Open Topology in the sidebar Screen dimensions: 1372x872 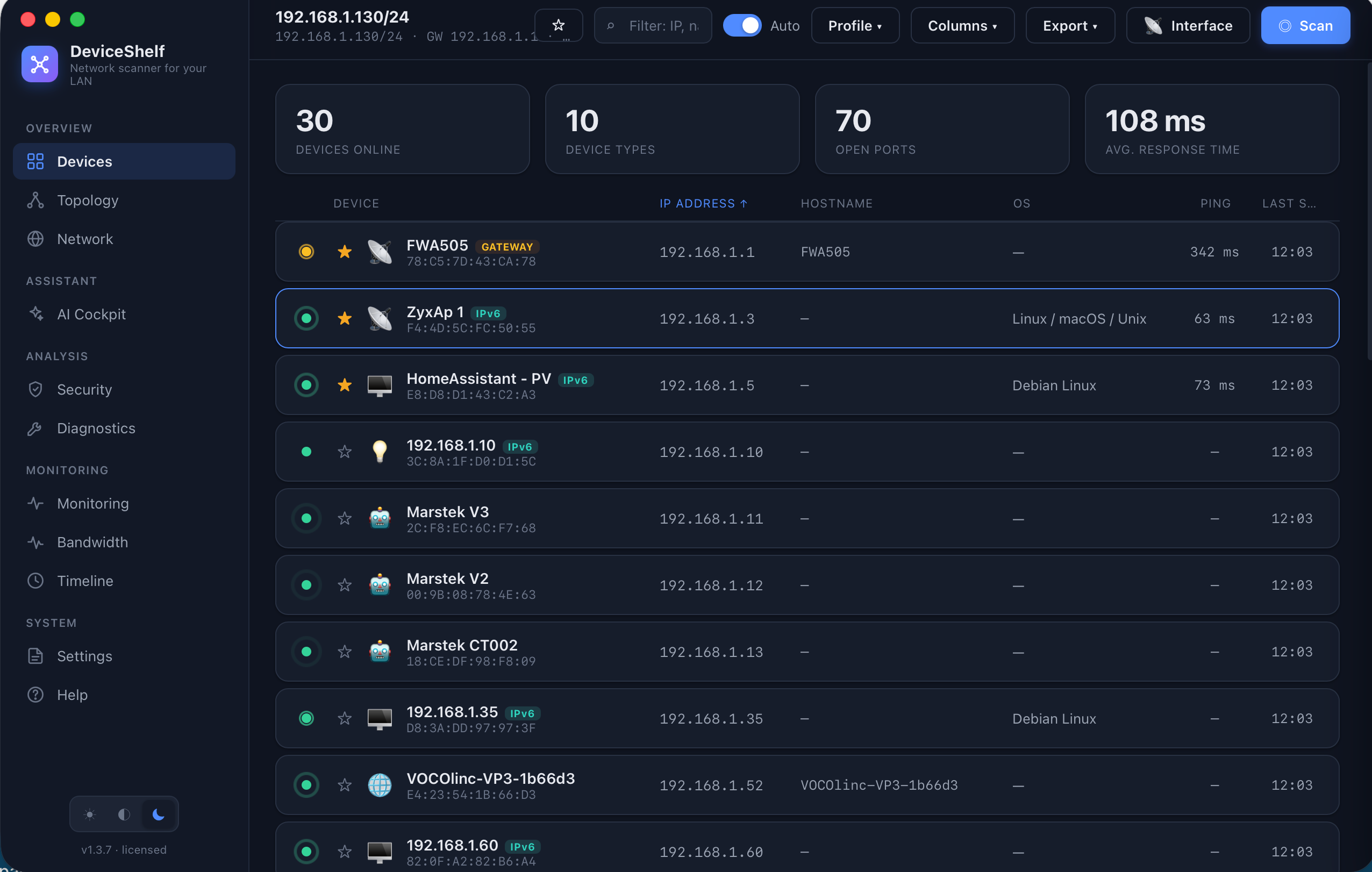124,201
